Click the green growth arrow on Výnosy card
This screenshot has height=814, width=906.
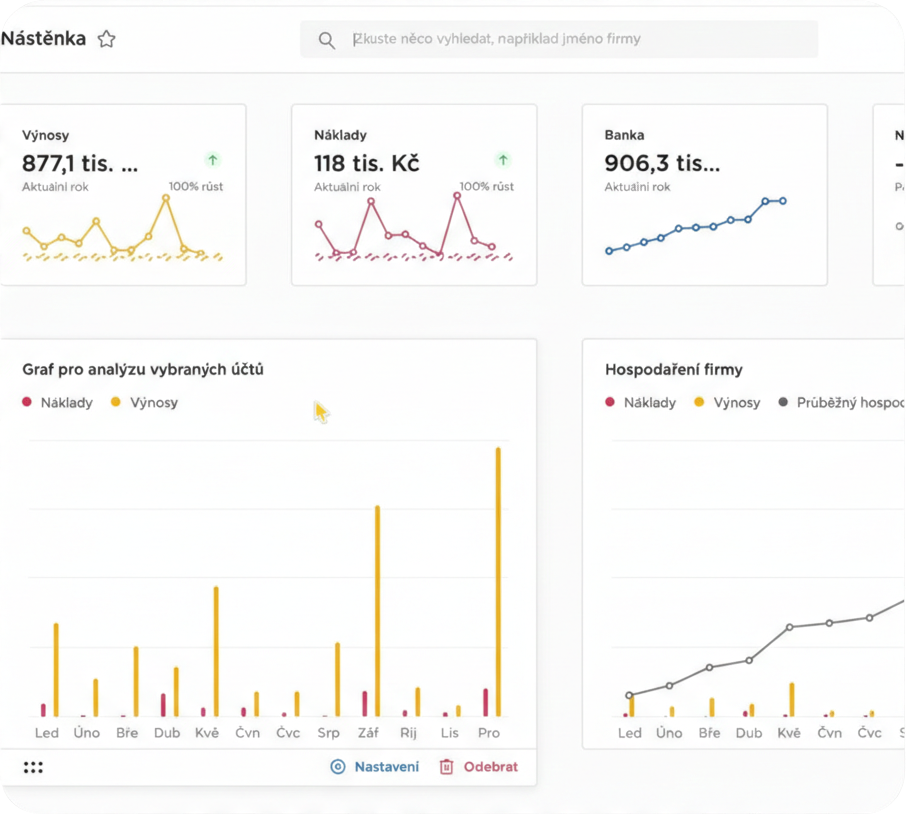[212, 160]
